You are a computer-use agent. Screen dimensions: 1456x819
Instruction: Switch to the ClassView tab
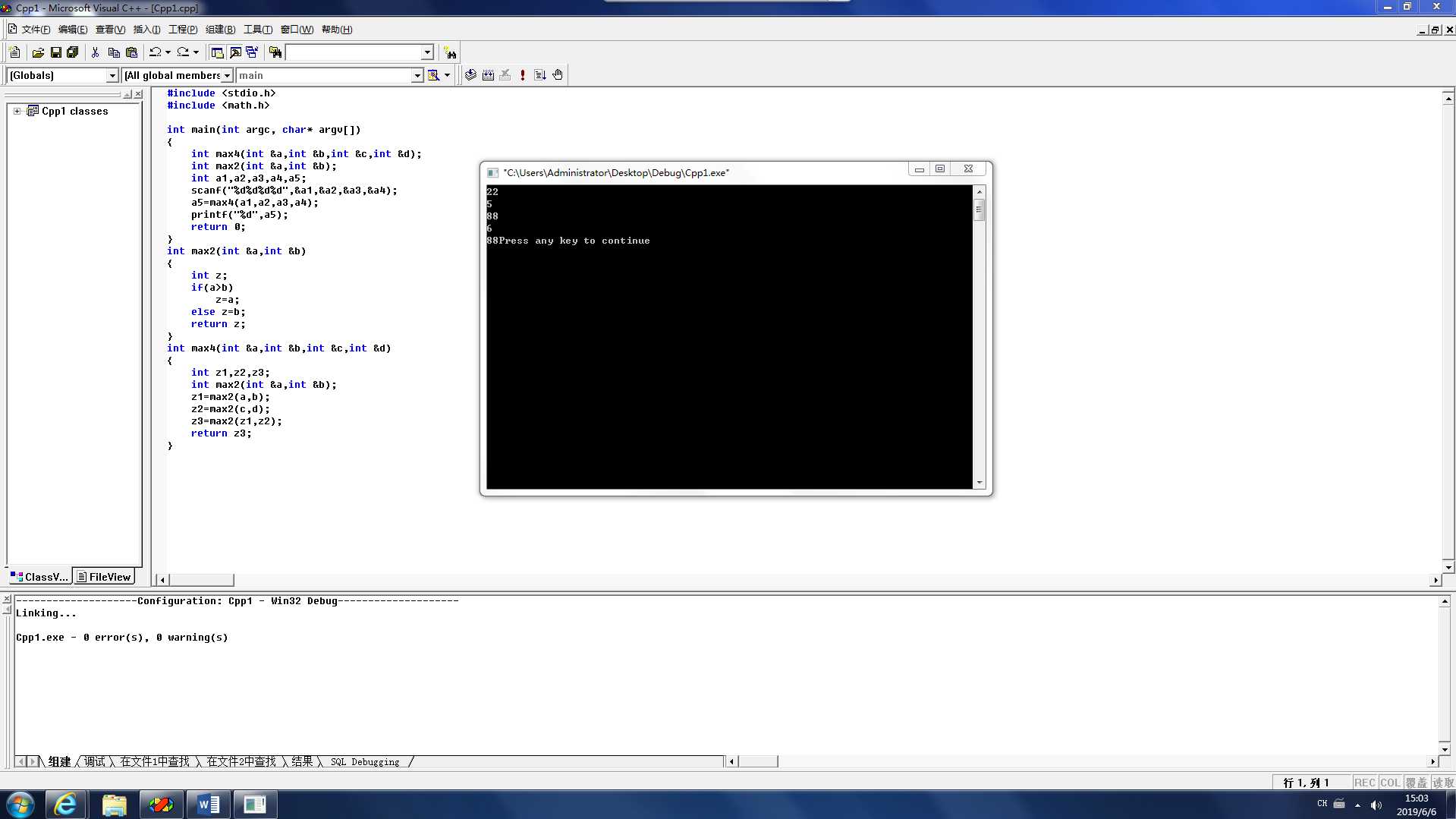[x=39, y=577]
